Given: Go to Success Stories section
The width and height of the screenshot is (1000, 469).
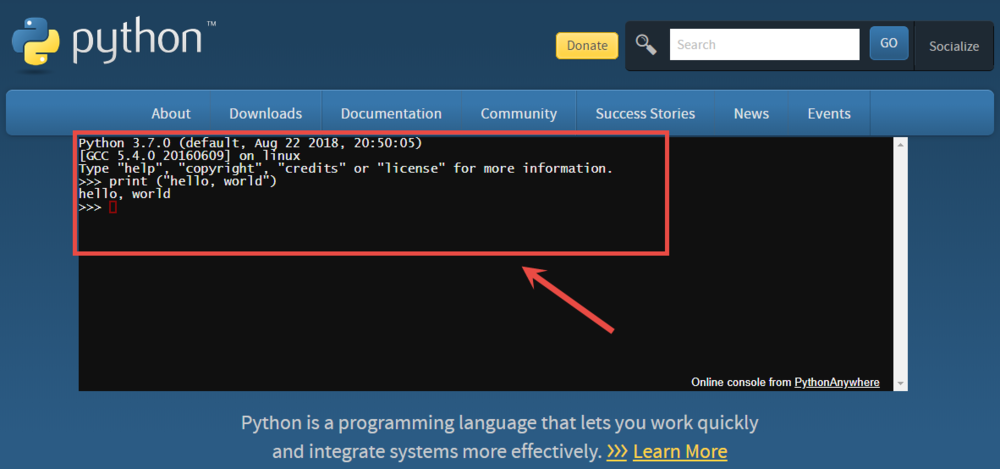Looking at the screenshot, I should tap(645, 113).
